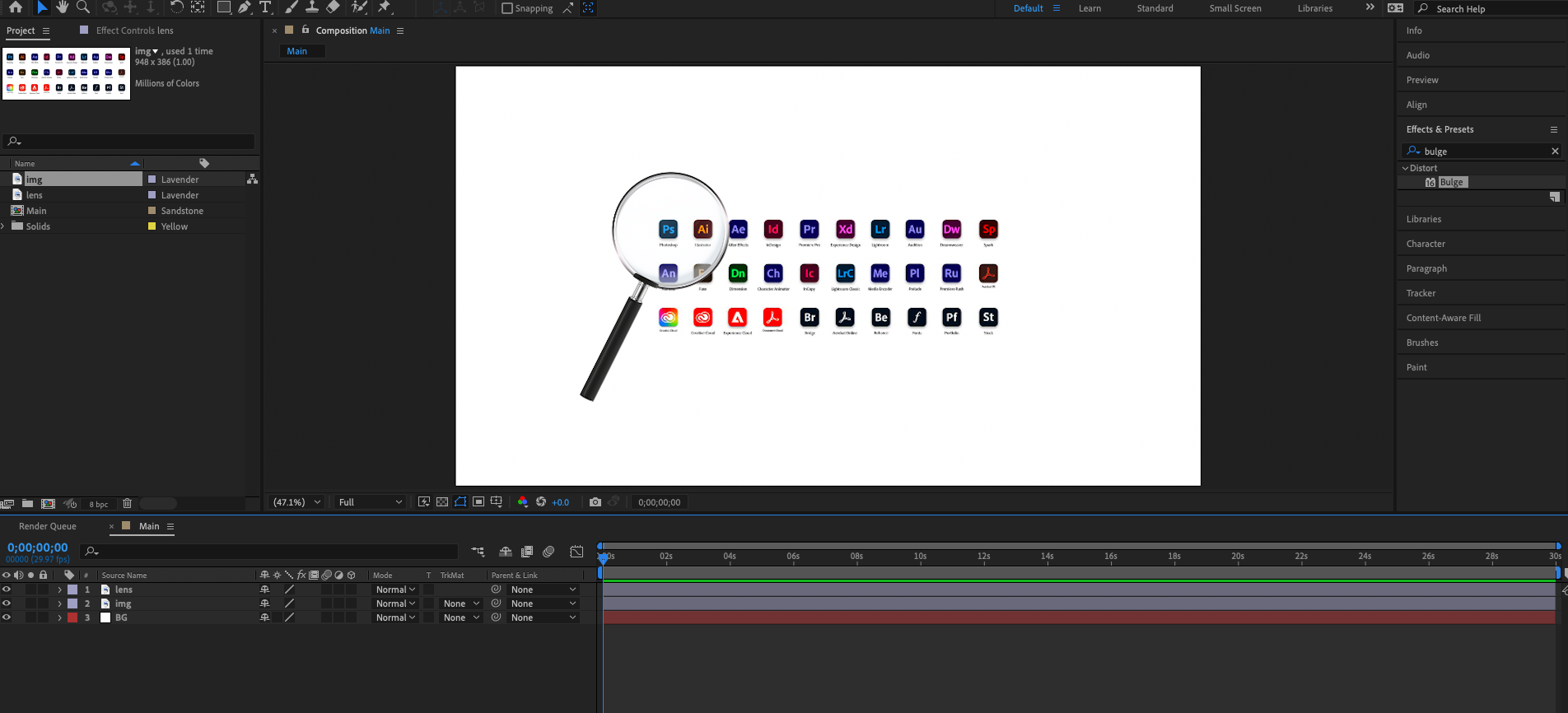Toggle the composition viewer lock icon

(x=306, y=30)
